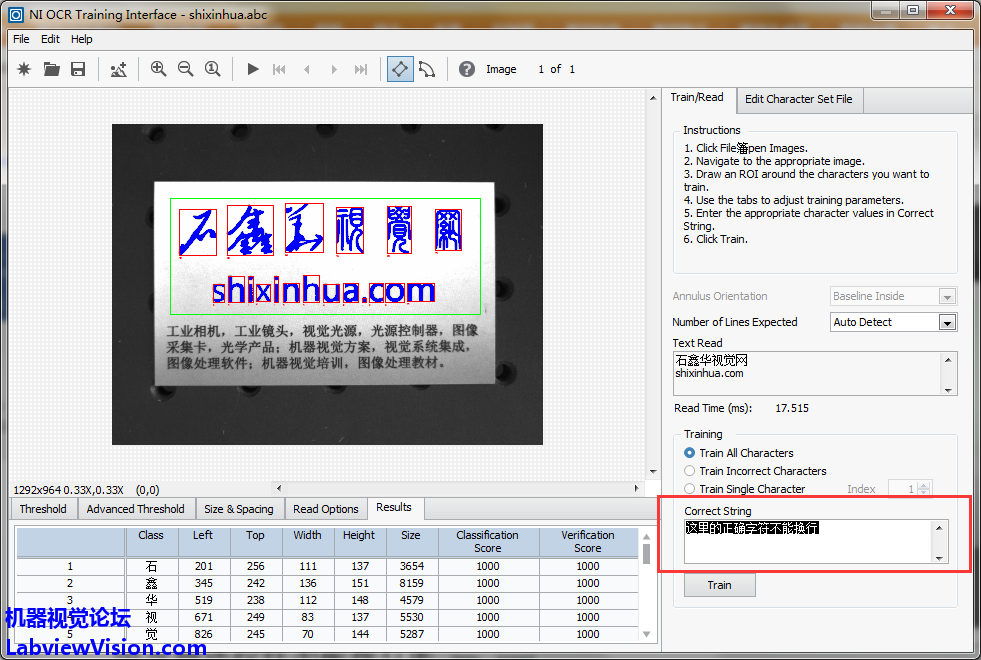This screenshot has width=981, height=660.
Task: Click the Classification Score column header
Action: click(487, 541)
